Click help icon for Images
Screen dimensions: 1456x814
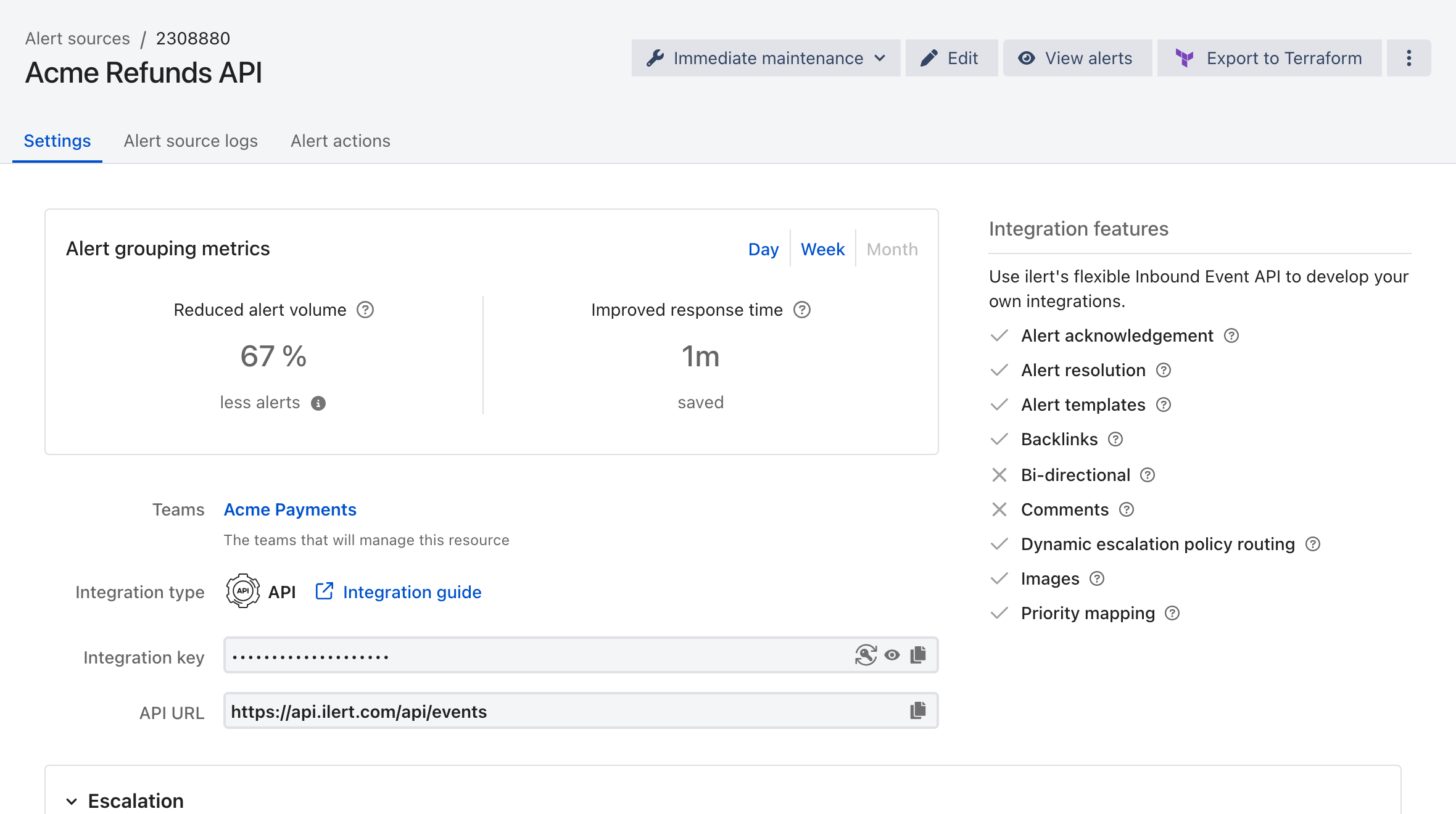pos(1097,578)
